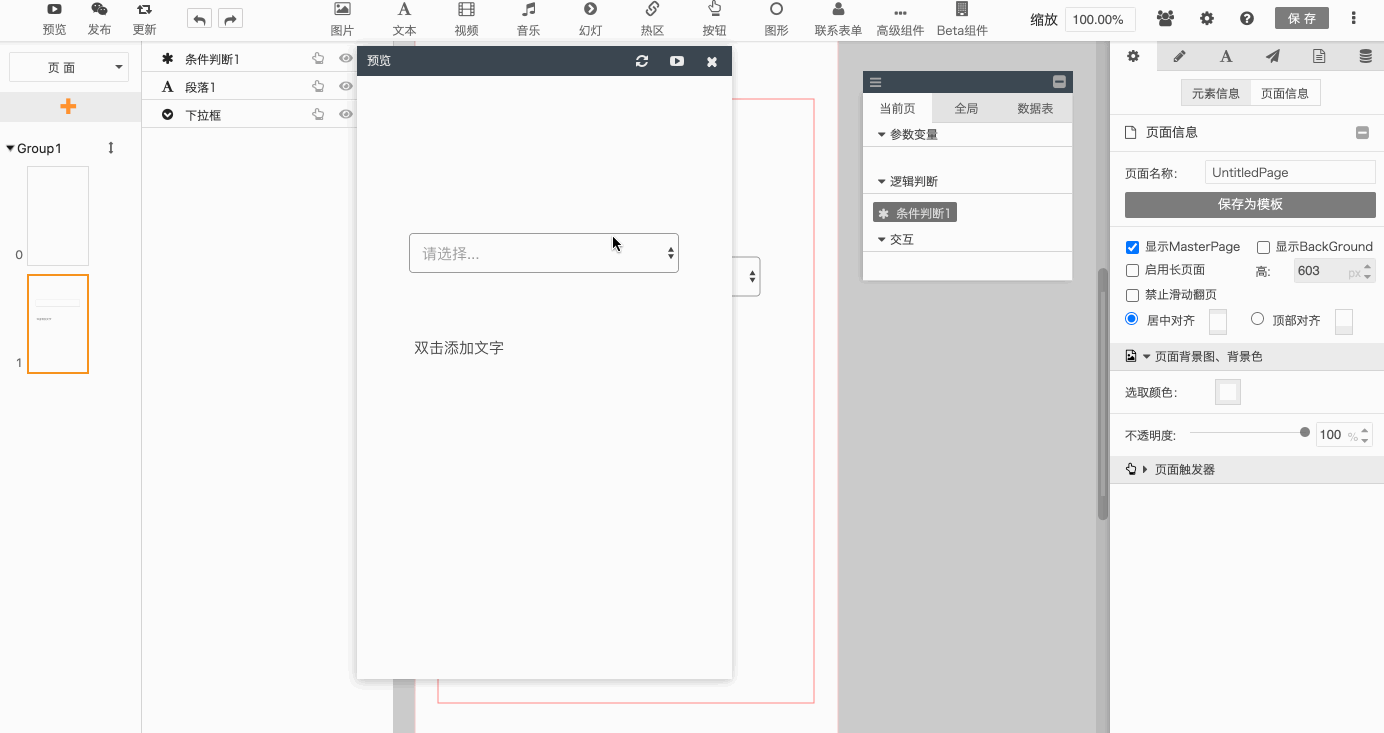Image resolution: width=1384 pixels, height=733 pixels.
Task: Click the undo arrow in the toolbar
Action: tap(199, 19)
